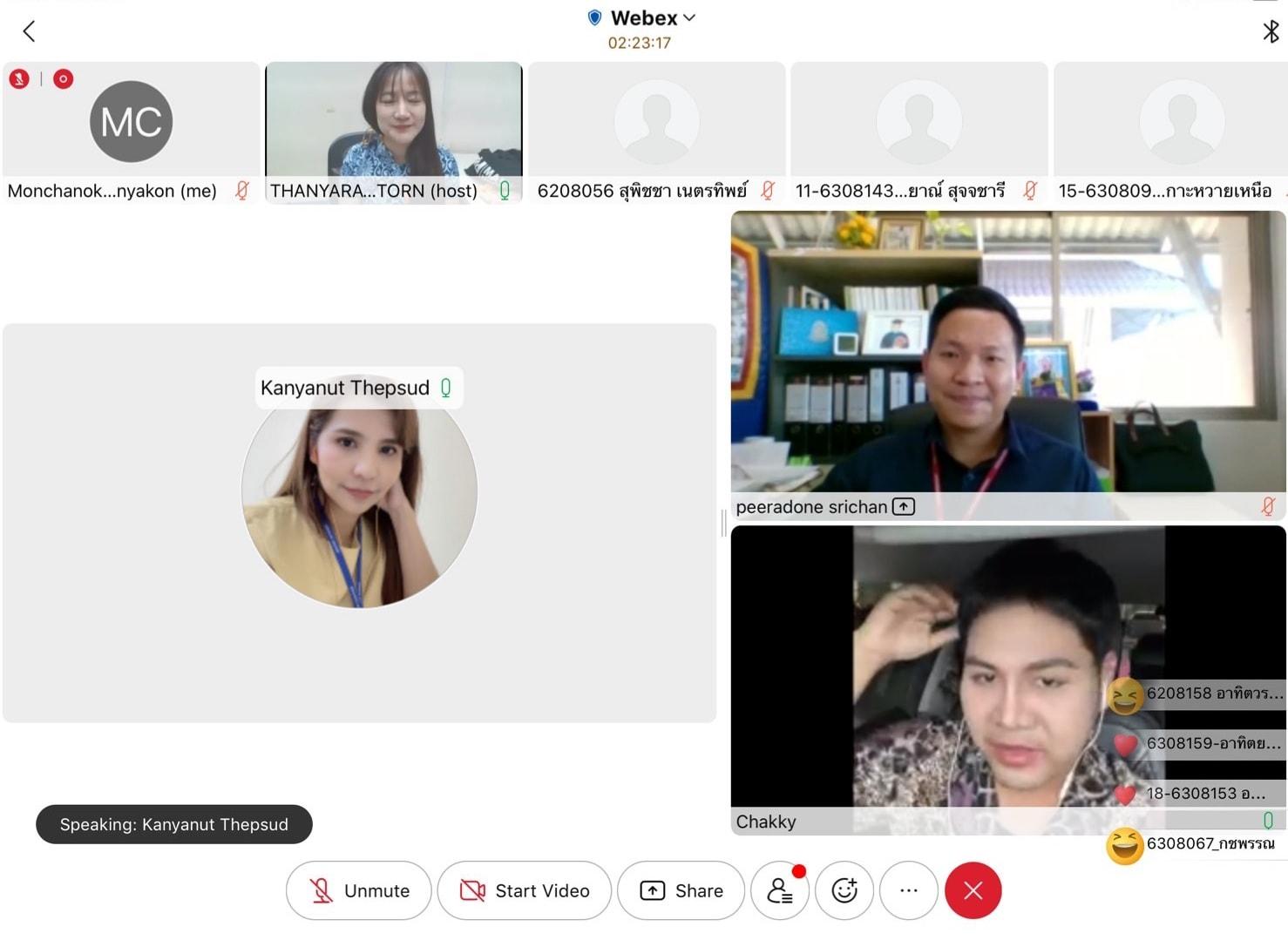Click the laughing reaction from 6308067

1125,845
